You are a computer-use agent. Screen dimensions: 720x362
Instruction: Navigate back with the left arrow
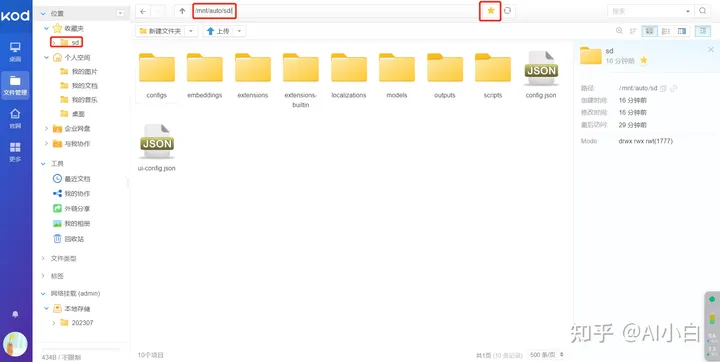[144, 11]
